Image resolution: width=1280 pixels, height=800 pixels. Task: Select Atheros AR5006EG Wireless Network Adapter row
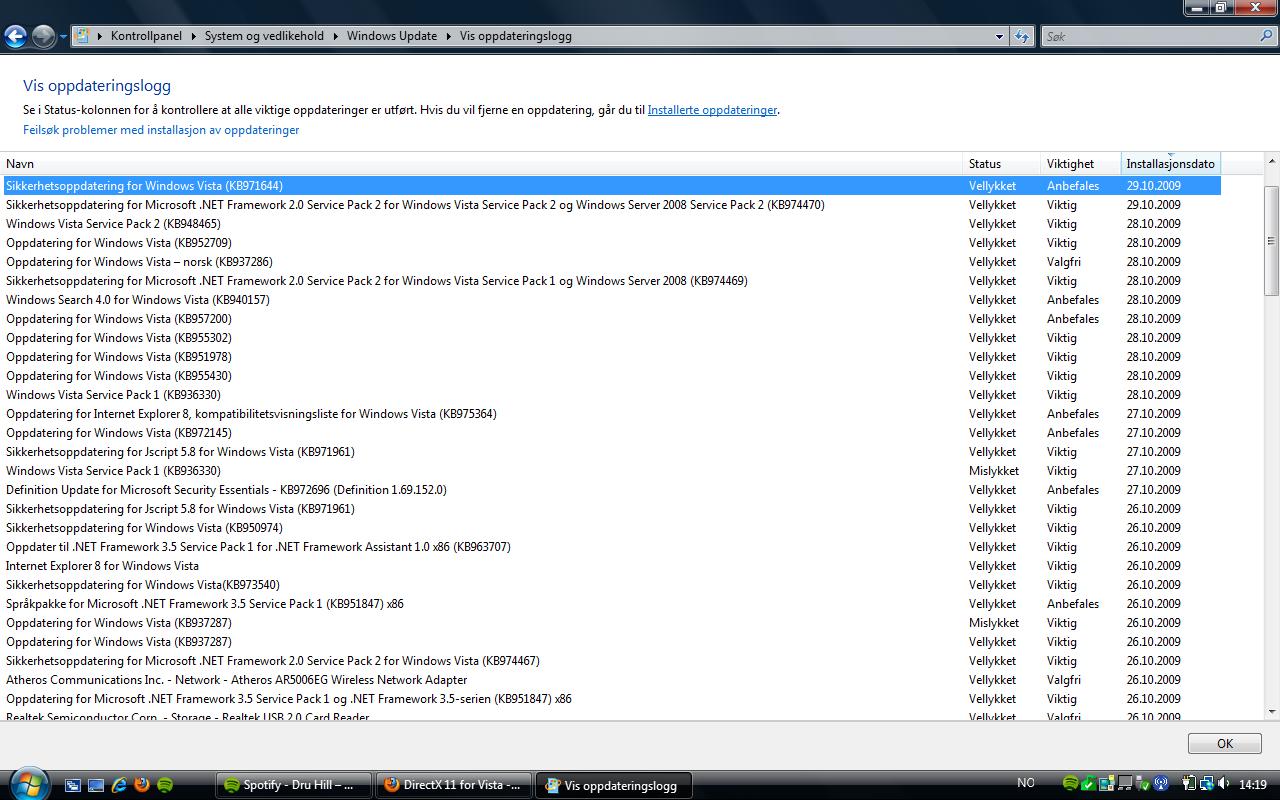(x=612, y=680)
